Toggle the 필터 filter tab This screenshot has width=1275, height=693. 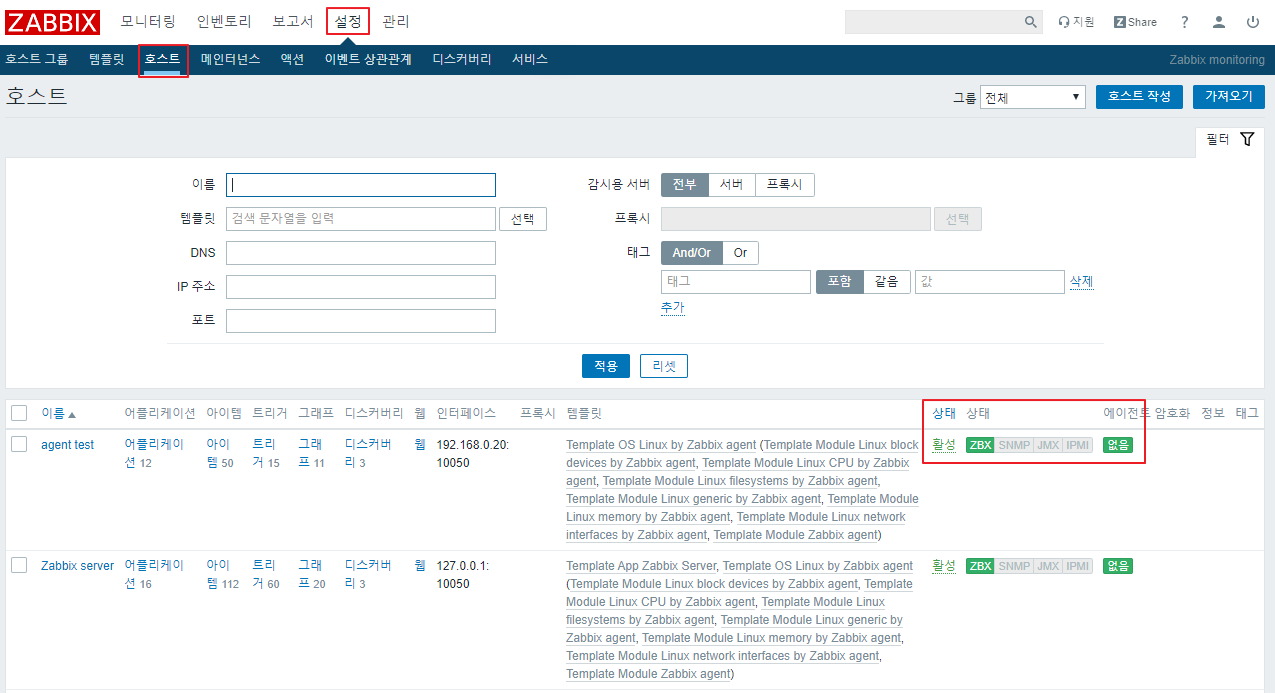tap(1230, 140)
